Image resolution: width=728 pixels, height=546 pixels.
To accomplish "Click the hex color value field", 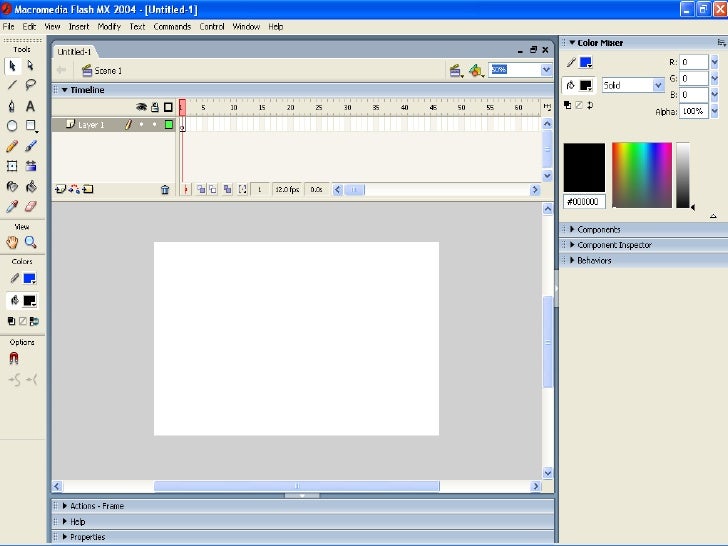I will point(583,201).
